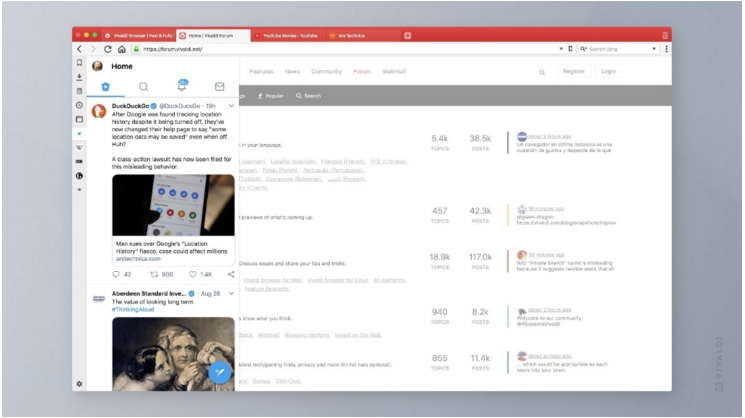
Task: Open the Bookmarks panel in the sidebar
Action: [x=79, y=62]
